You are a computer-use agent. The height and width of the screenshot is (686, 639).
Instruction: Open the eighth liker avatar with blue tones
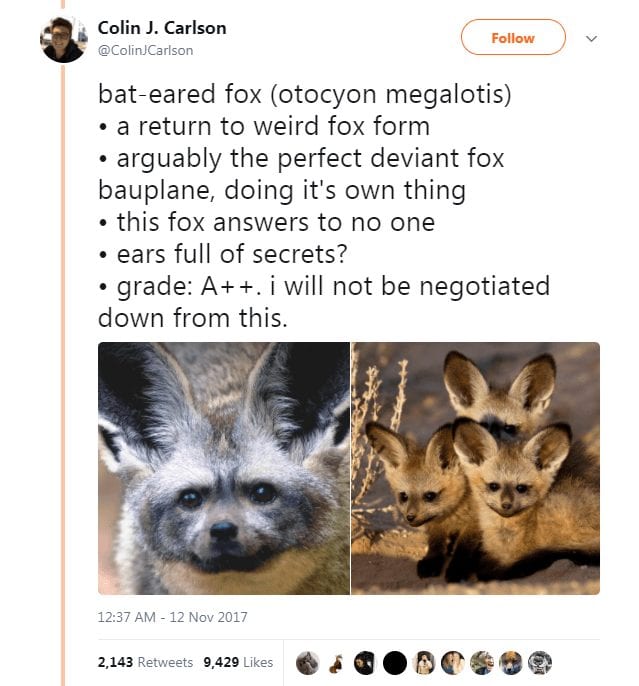pyautogui.click(x=511, y=663)
